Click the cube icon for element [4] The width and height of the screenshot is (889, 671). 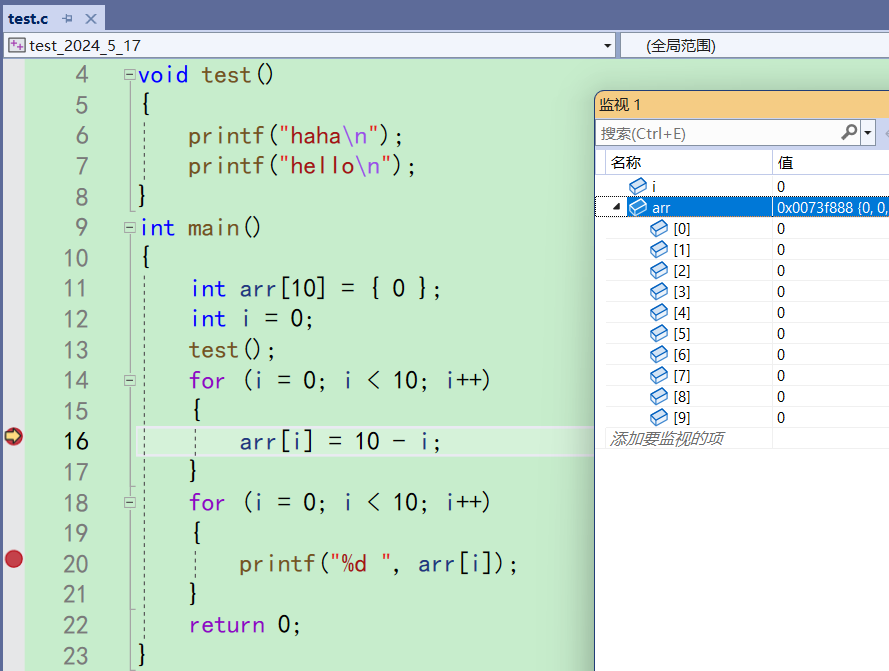tap(659, 312)
